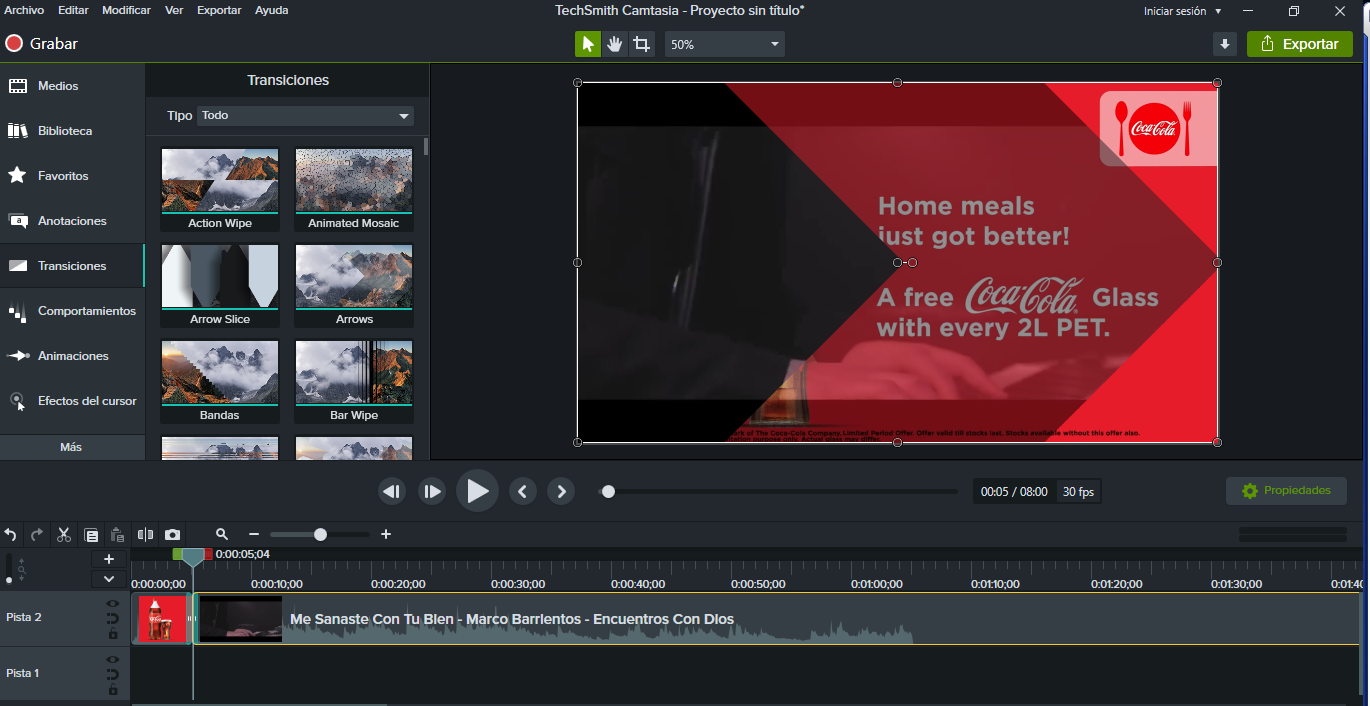The height and width of the screenshot is (706, 1370).
Task: Expand the Más tools list
Action: point(72,447)
